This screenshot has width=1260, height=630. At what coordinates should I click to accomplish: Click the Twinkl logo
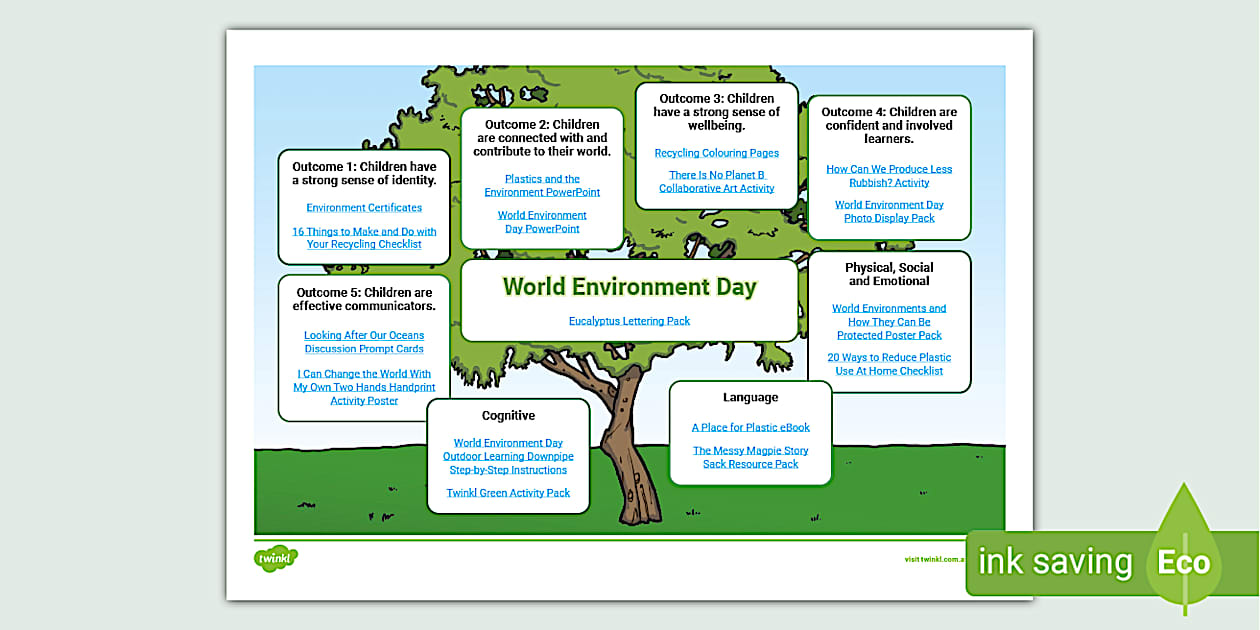276,559
